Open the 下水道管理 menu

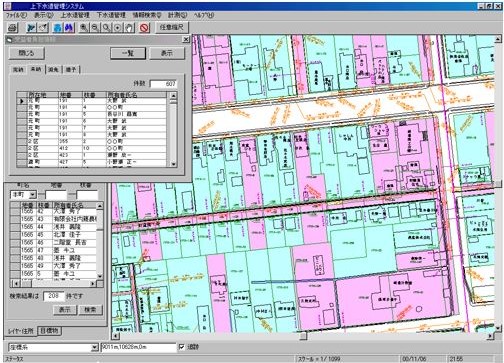[x=111, y=15]
